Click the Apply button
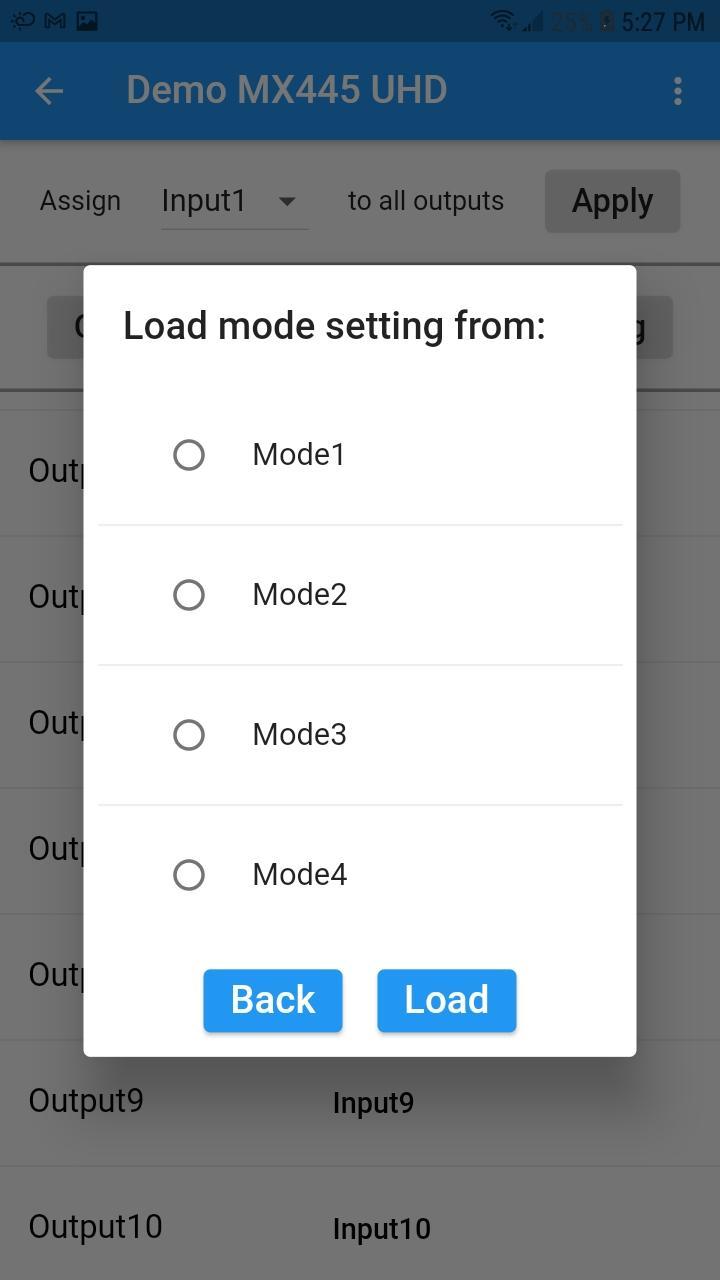 click(x=612, y=201)
